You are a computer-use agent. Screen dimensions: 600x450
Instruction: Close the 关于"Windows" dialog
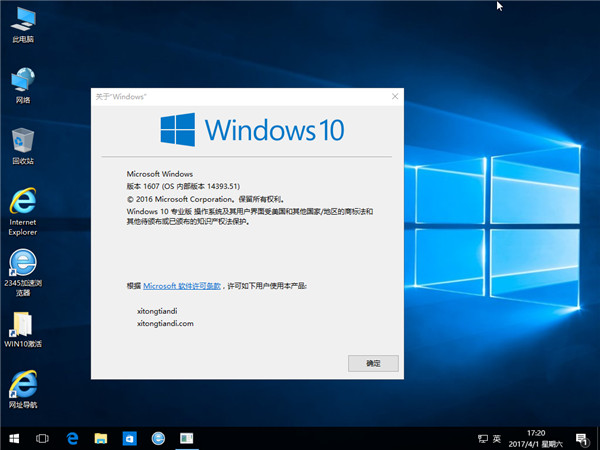(395, 96)
